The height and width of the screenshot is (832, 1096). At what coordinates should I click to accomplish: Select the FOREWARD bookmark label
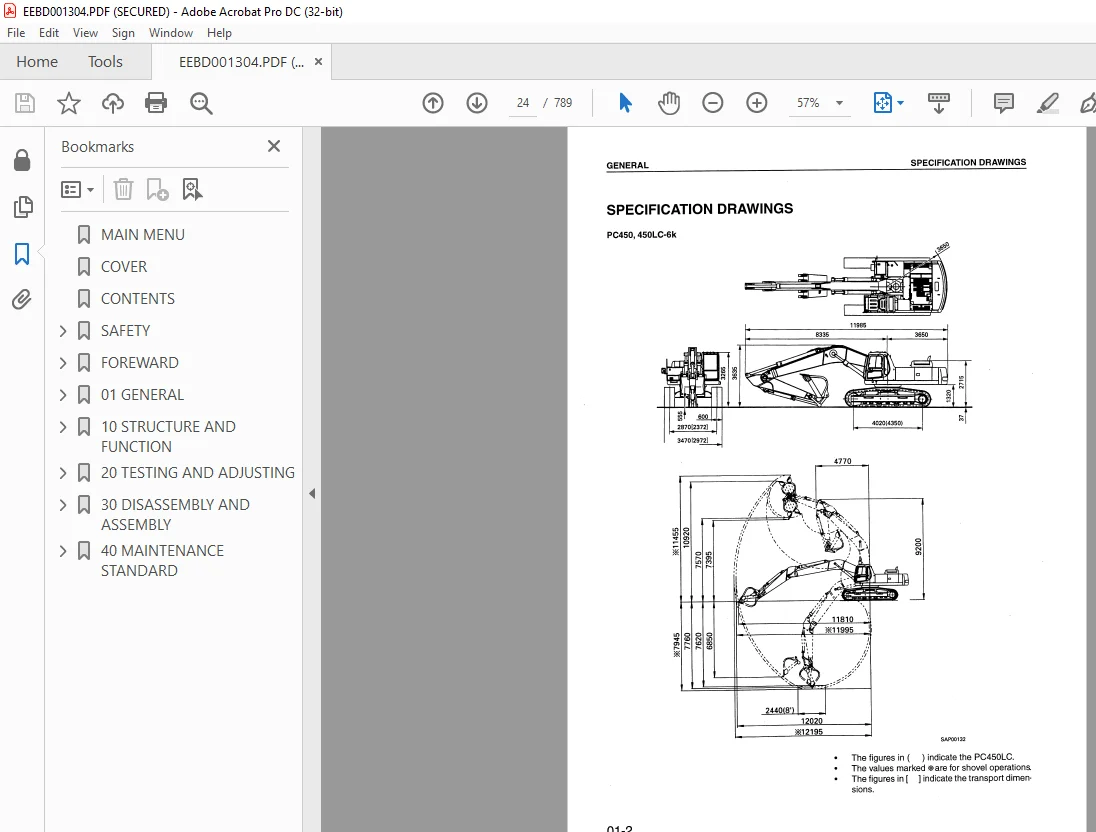pyautogui.click(x=140, y=363)
